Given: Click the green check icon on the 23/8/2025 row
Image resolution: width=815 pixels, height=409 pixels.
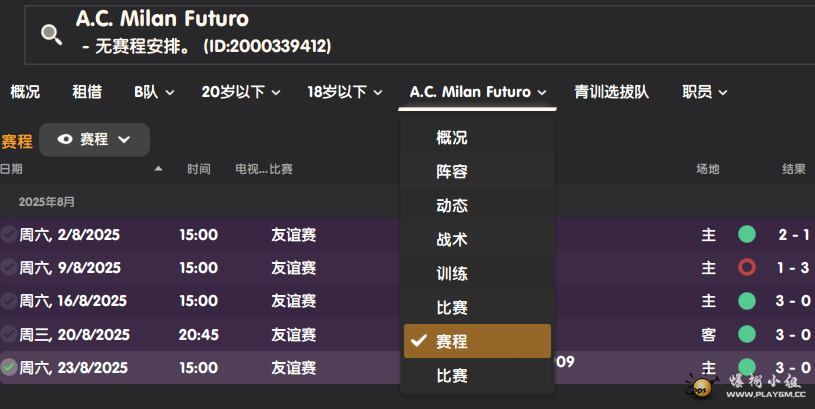Looking at the screenshot, I should pyautogui.click(x=9, y=368).
